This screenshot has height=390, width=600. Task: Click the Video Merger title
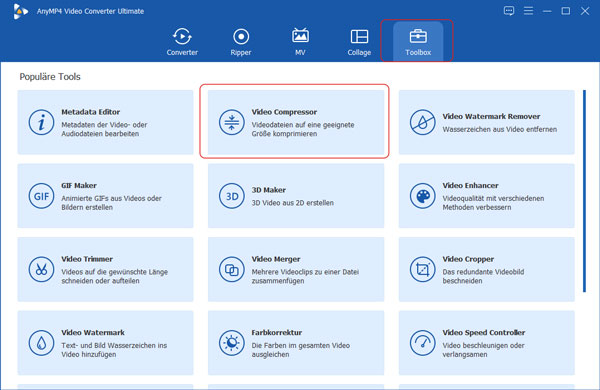(x=276, y=259)
